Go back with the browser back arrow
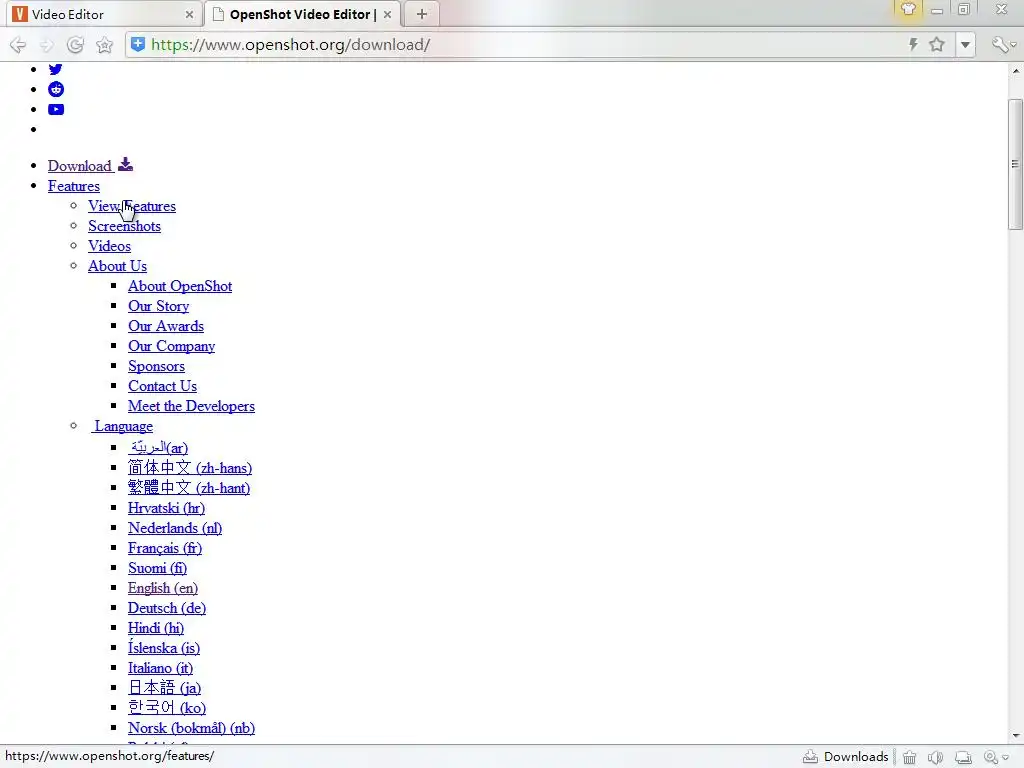Image resolution: width=1024 pixels, height=768 pixels. pyautogui.click(x=18, y=44)
